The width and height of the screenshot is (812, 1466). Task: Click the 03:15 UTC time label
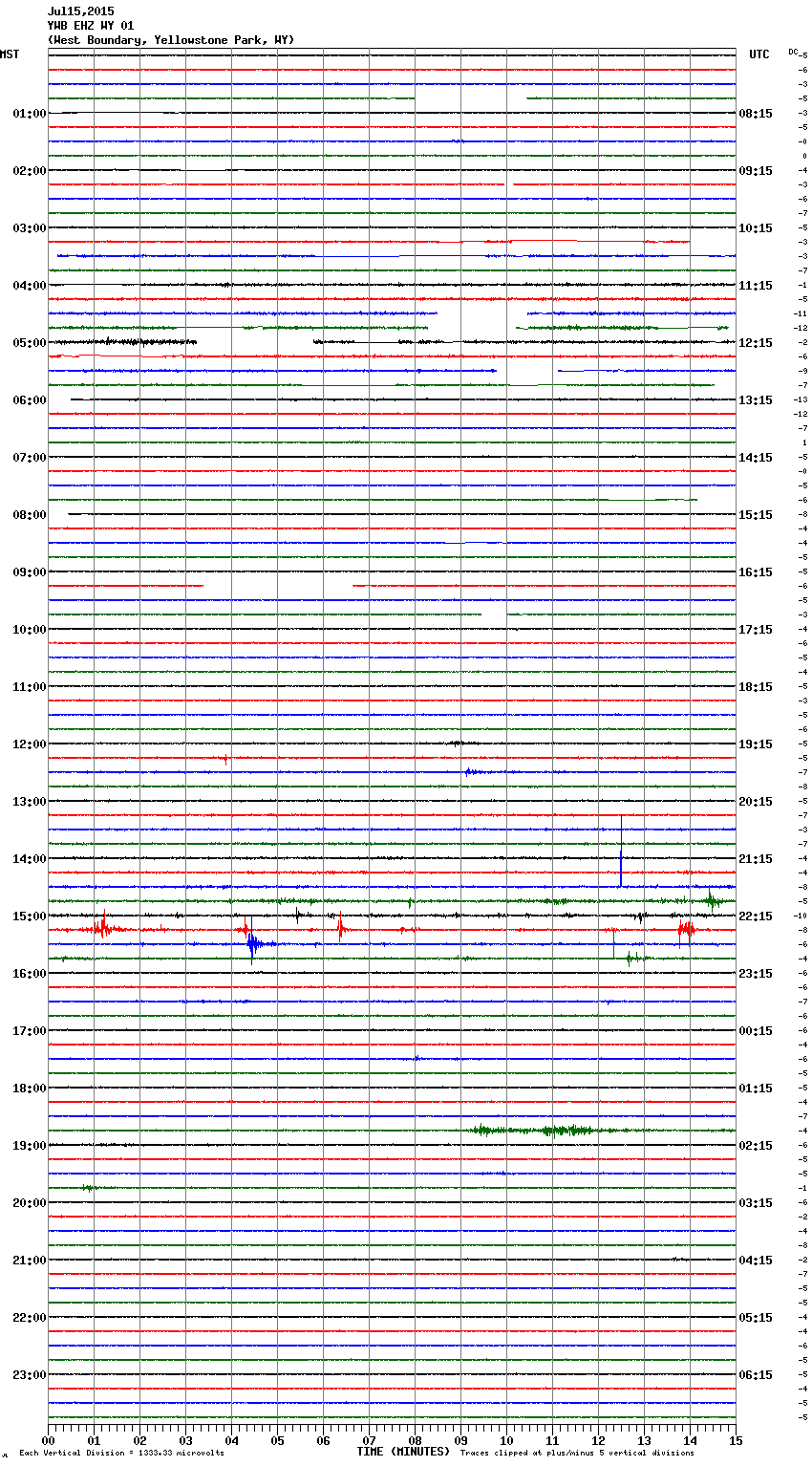pyautogui.click(x=756, y=1203)
